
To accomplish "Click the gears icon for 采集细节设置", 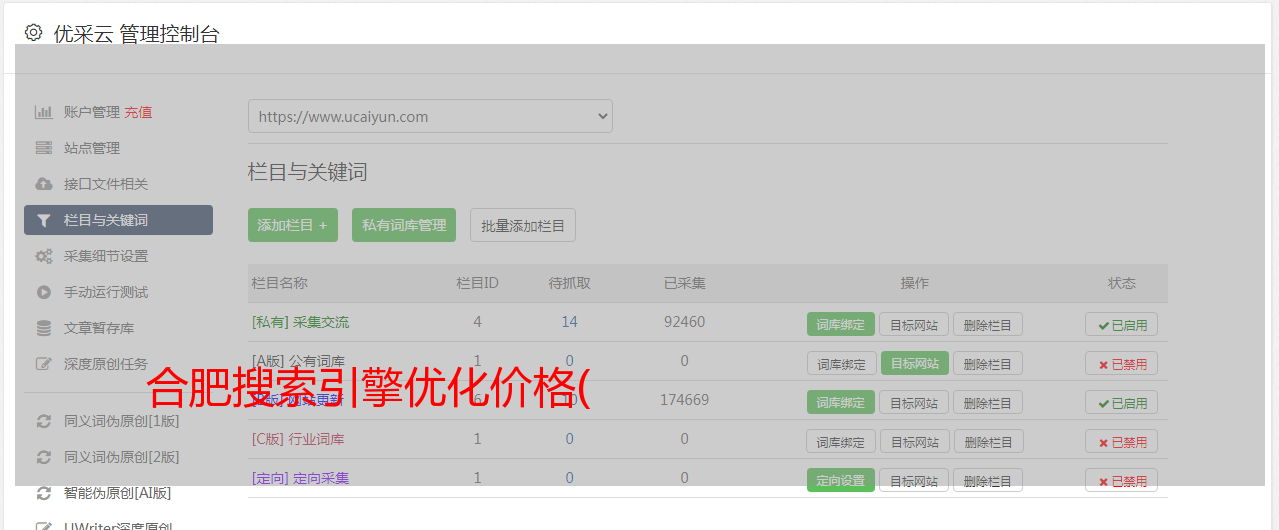I will [x=43, y=256].
